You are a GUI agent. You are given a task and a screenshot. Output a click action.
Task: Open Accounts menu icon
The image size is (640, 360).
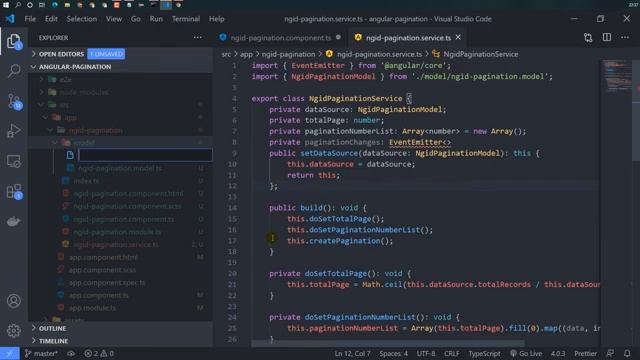(13, 301)
